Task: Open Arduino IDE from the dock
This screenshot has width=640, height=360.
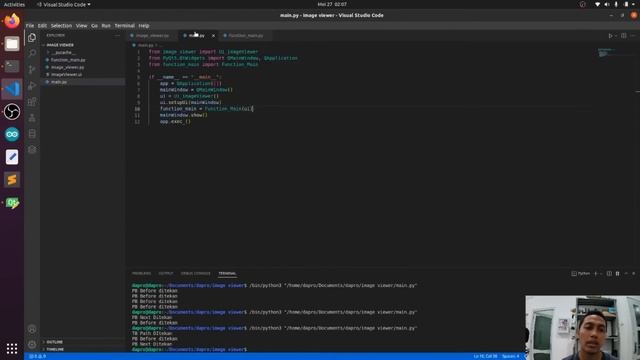Action: (12, 134)
